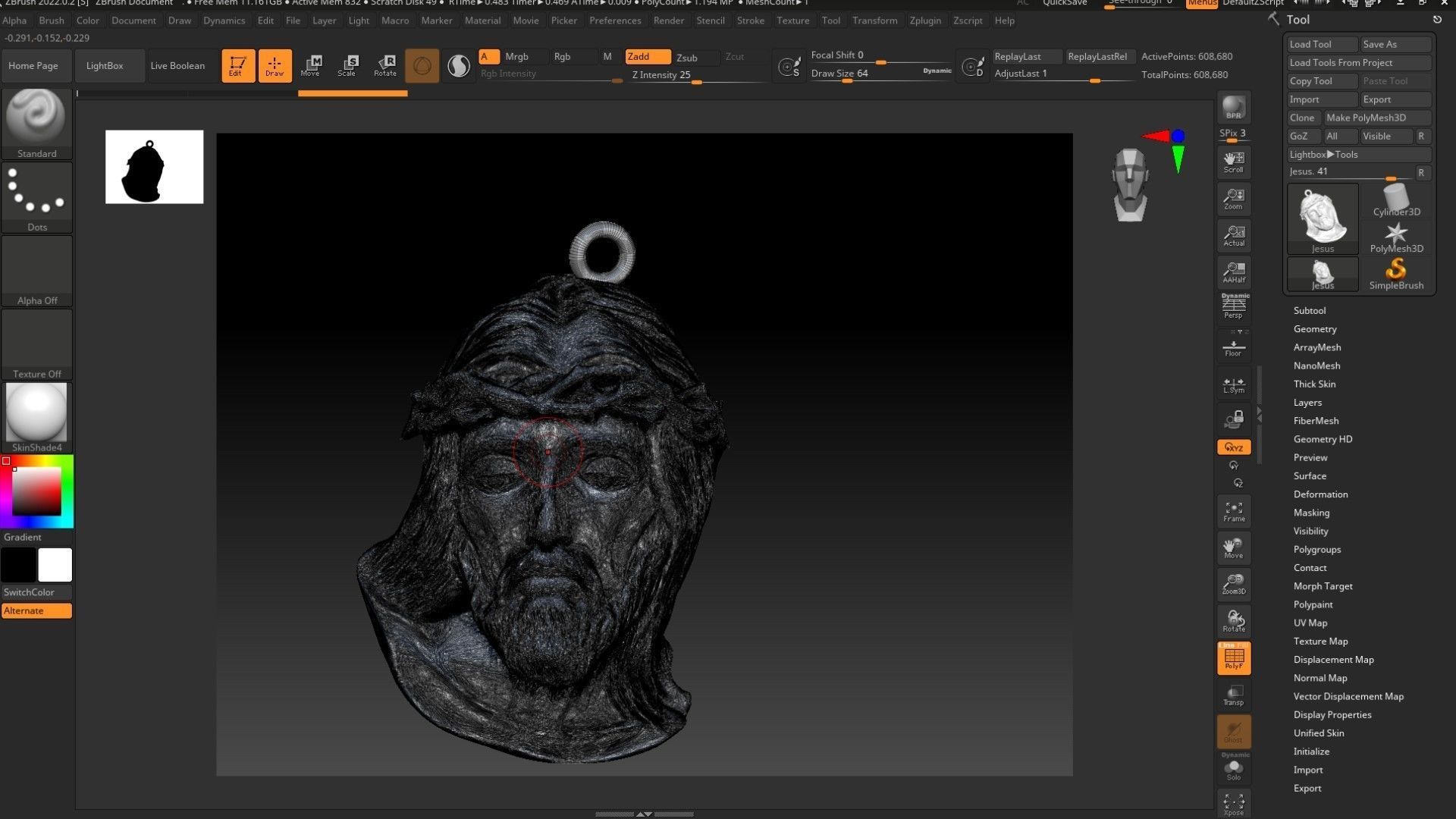Click the Actual size icon
The width and height of the screenshot is (1456, 819).
(1234, 235)
